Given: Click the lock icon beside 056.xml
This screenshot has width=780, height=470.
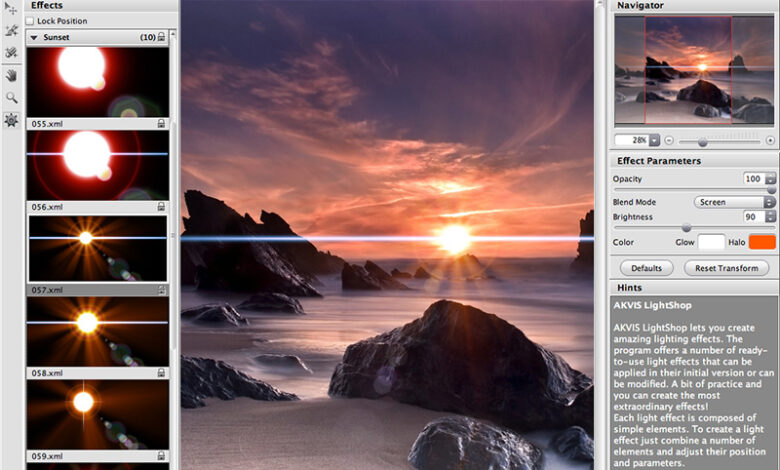Looking at the screenshot, I should (x=161, y=206).
